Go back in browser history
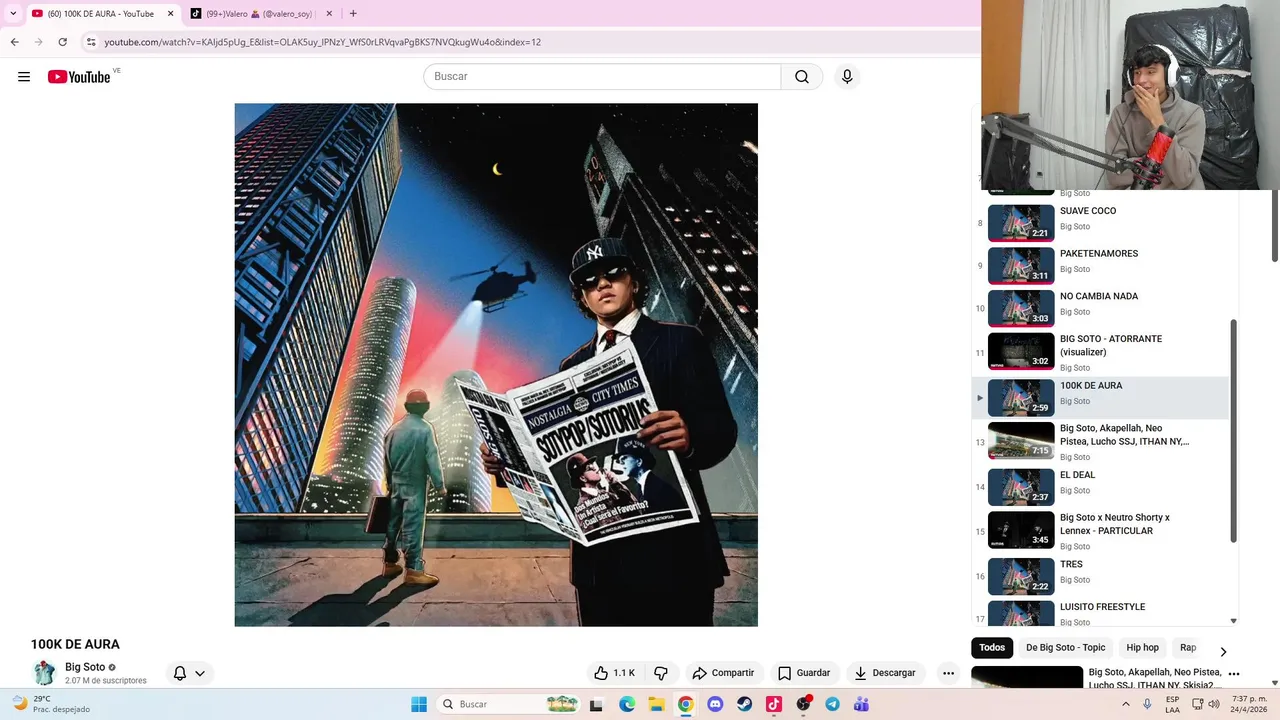1280x720 pixels. 14,42
